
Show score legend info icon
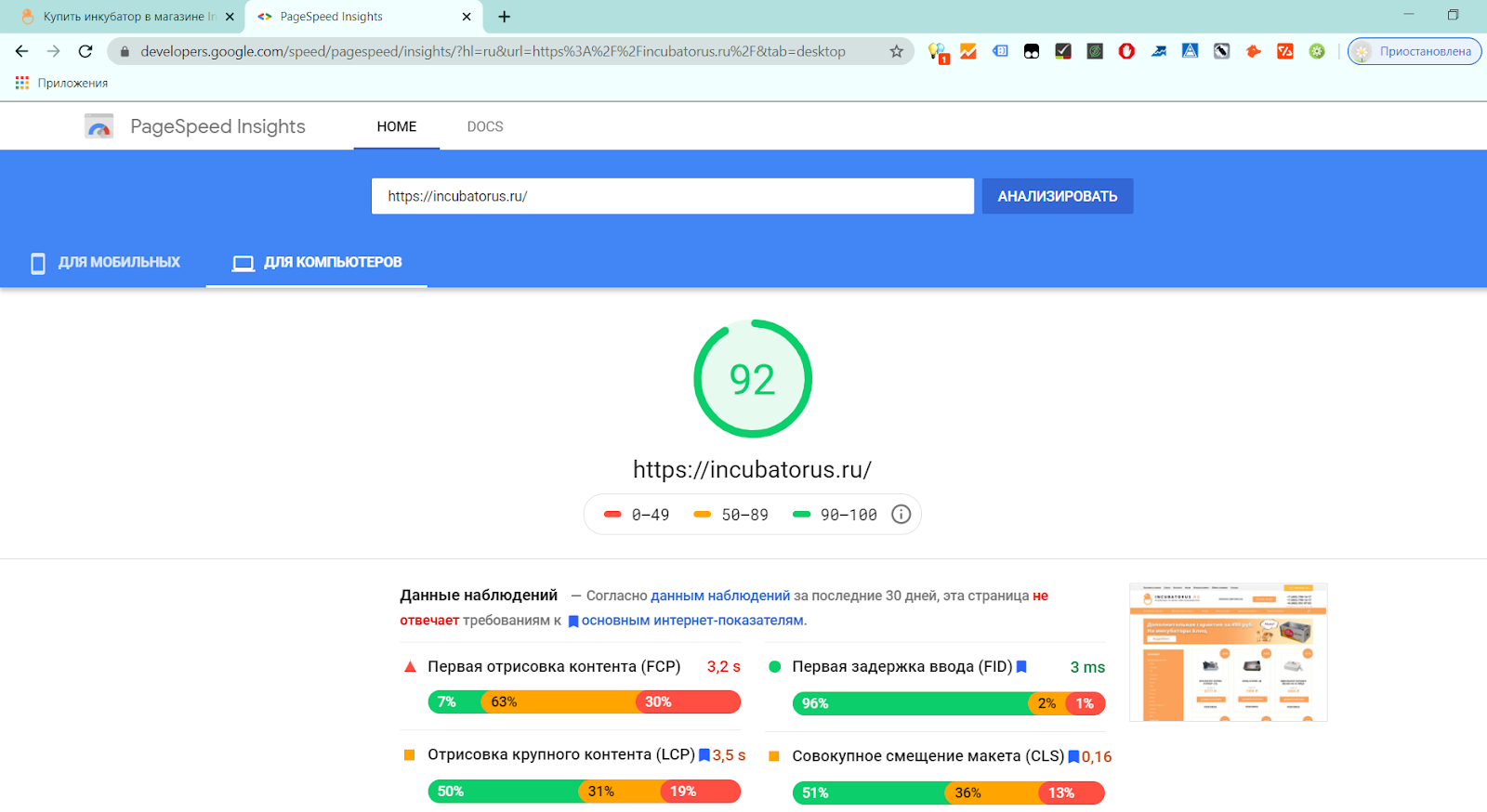[901, 514]
